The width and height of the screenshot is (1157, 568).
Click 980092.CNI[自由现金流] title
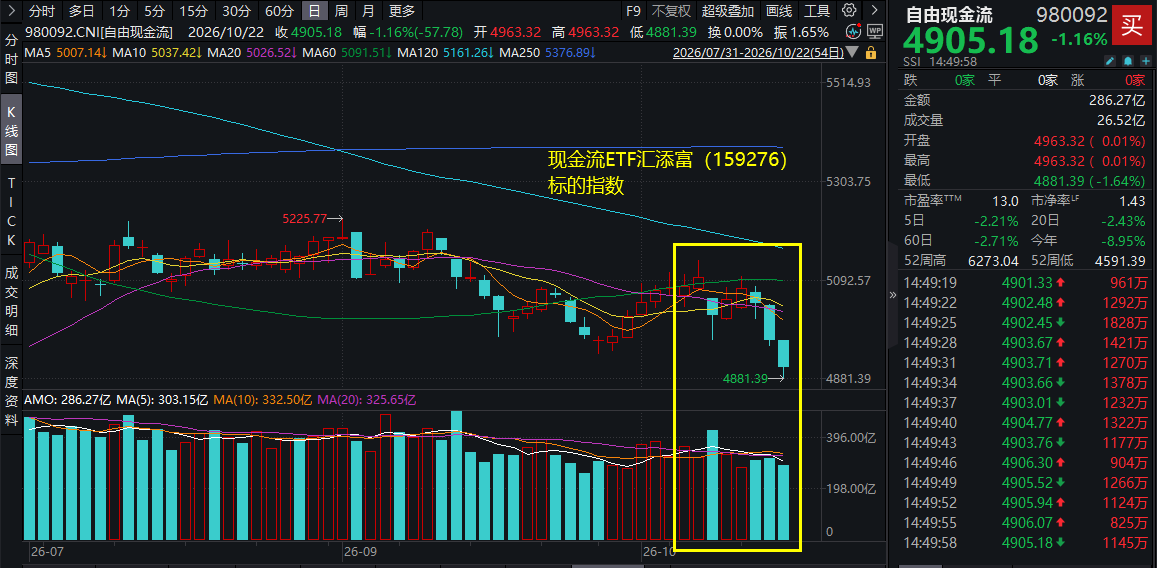98,32
